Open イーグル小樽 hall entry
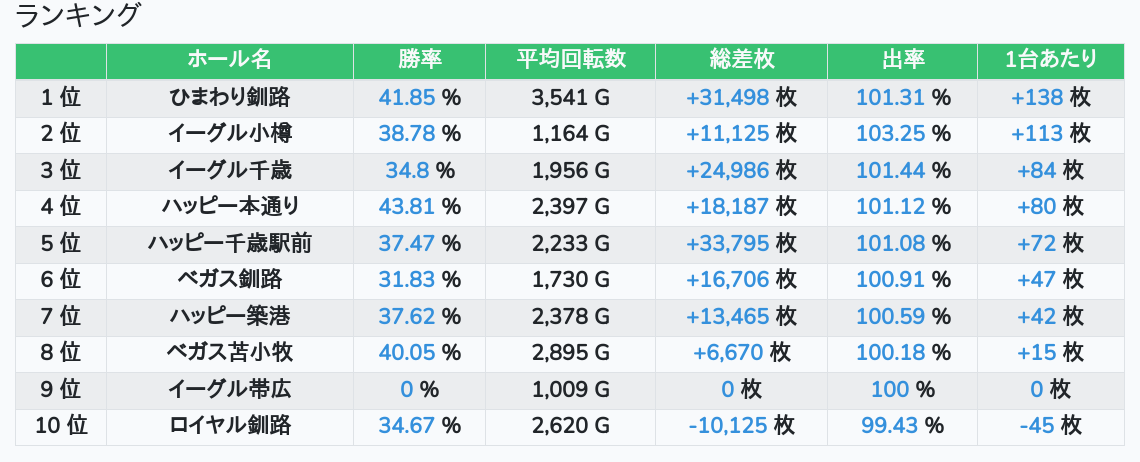Screen dimensions: 1140x462 pos(230,134)
